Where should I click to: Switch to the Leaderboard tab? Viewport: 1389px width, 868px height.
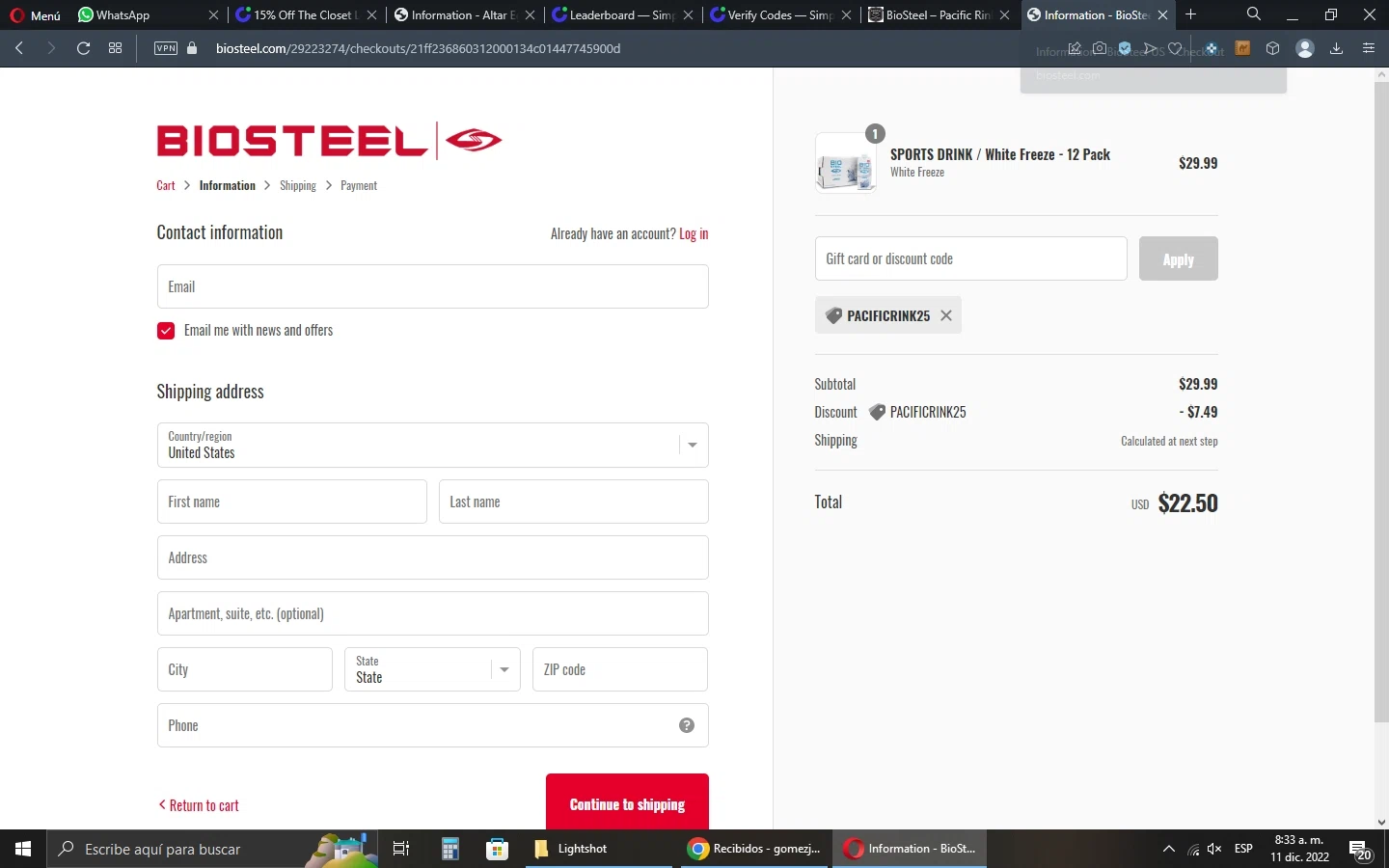[x=621, y=14]
